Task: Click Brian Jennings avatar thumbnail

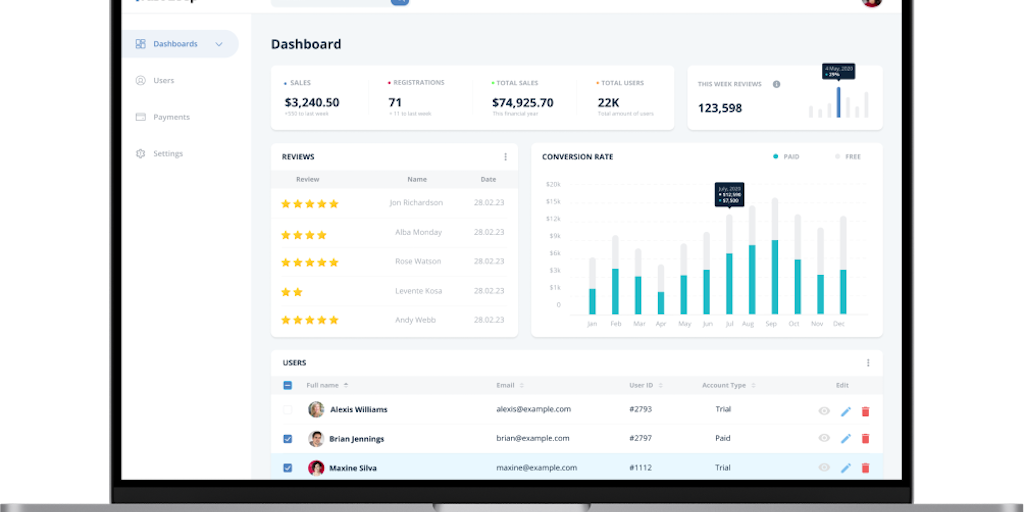Action: [x=316, y=439]
